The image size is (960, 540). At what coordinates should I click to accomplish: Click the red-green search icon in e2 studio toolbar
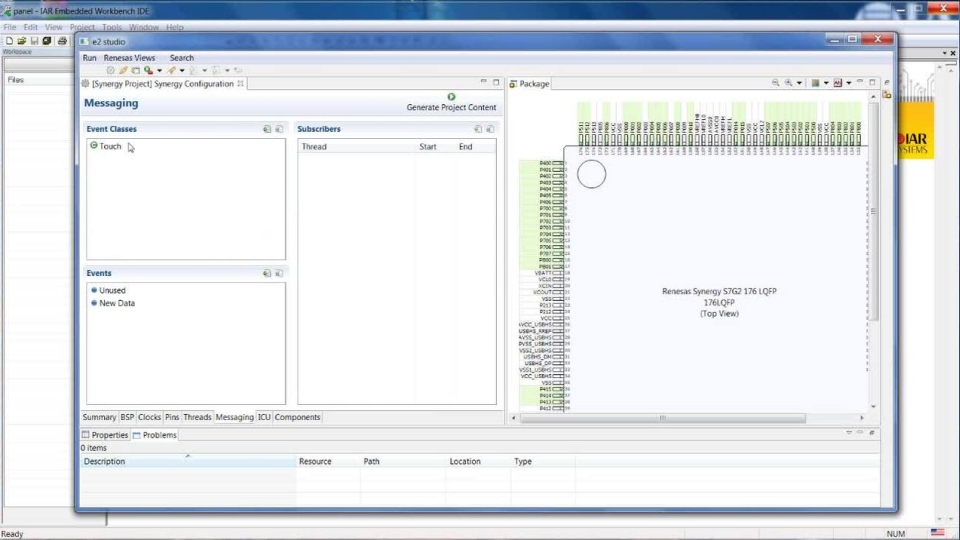click(x=148, y=70)
